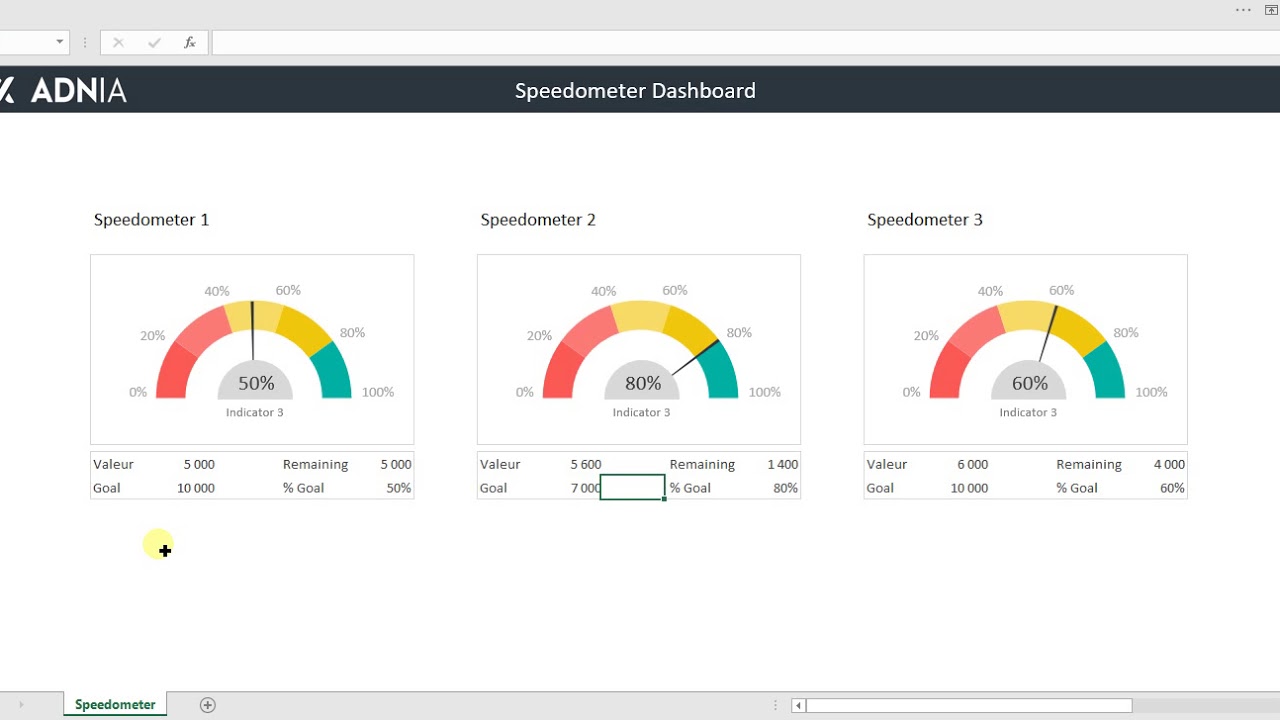Viewport: 1280px width, 720px height.
Task: Select % Goal value 80%
Action: point(786,489)
